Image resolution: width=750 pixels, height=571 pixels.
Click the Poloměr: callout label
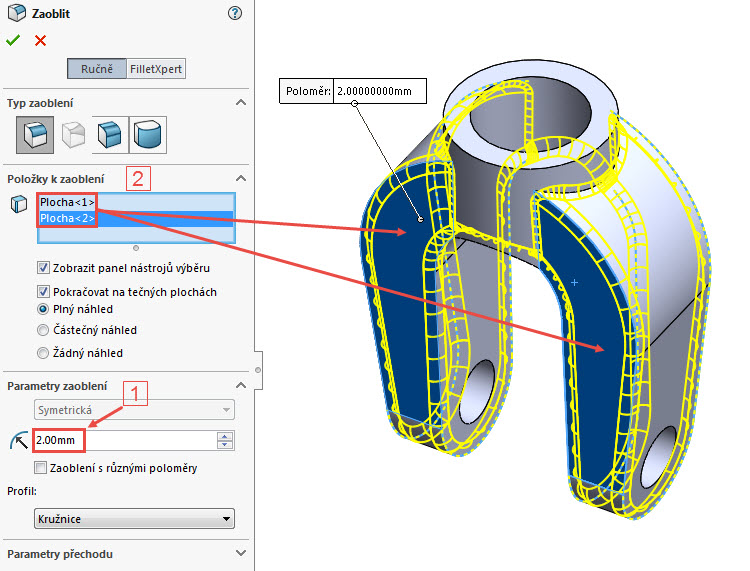(308, 91)
